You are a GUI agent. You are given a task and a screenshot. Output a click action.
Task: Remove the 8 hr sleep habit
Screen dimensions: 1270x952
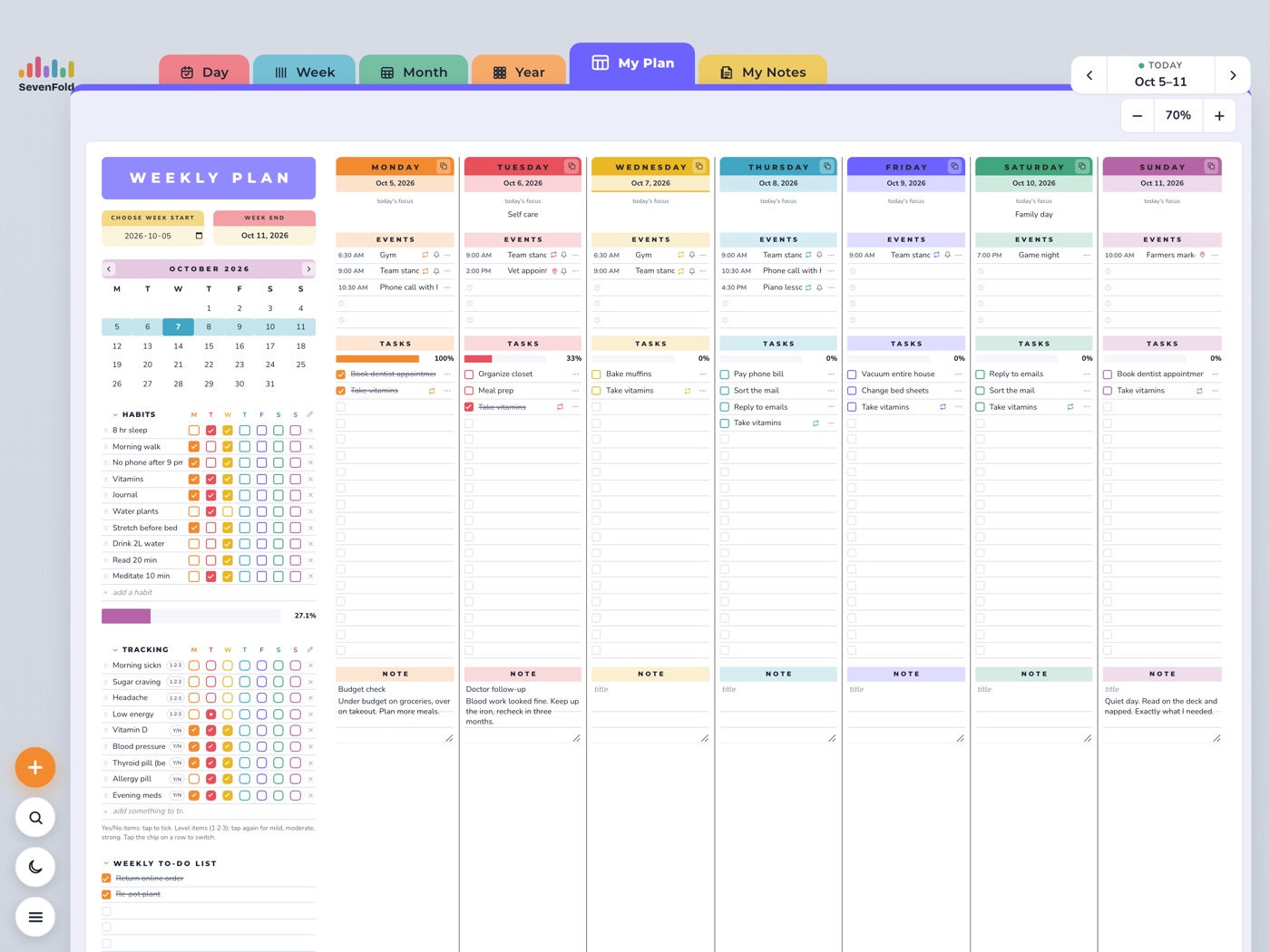pos(310,431)
